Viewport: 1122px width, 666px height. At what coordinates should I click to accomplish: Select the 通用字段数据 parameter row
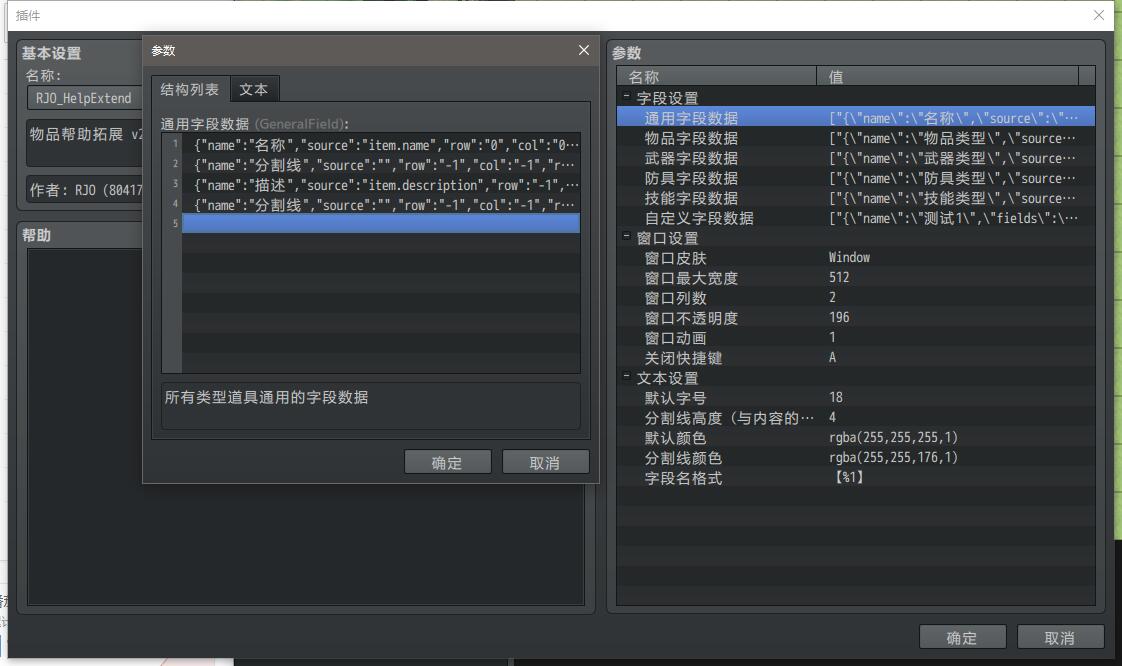point(856,117)
